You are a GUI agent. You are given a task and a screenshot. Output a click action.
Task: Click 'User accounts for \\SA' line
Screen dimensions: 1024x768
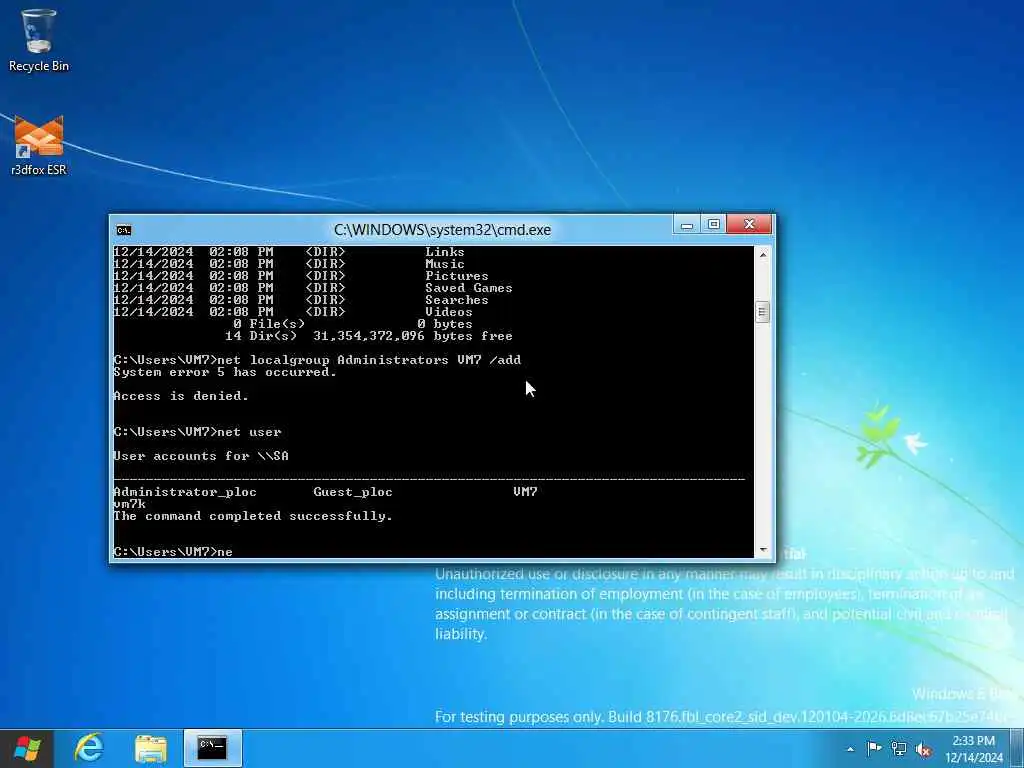(x=200, y=456)
